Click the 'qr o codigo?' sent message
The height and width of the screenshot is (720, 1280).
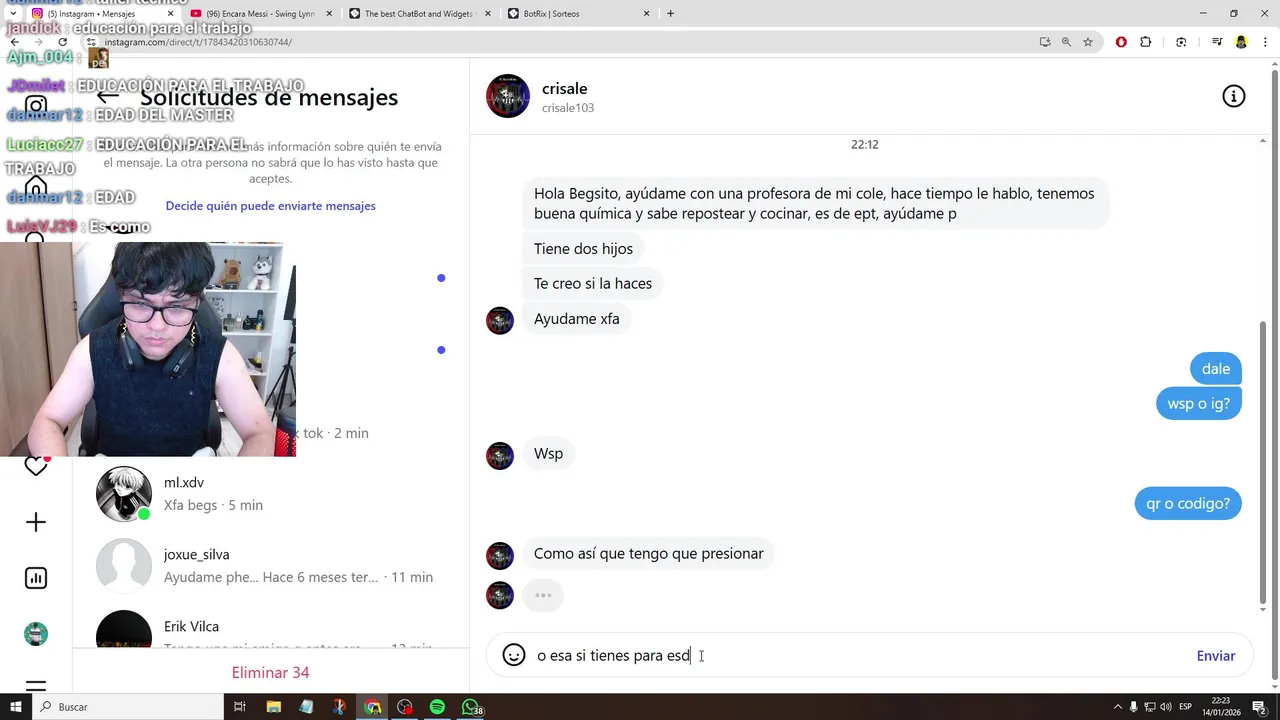[1188, 503]
